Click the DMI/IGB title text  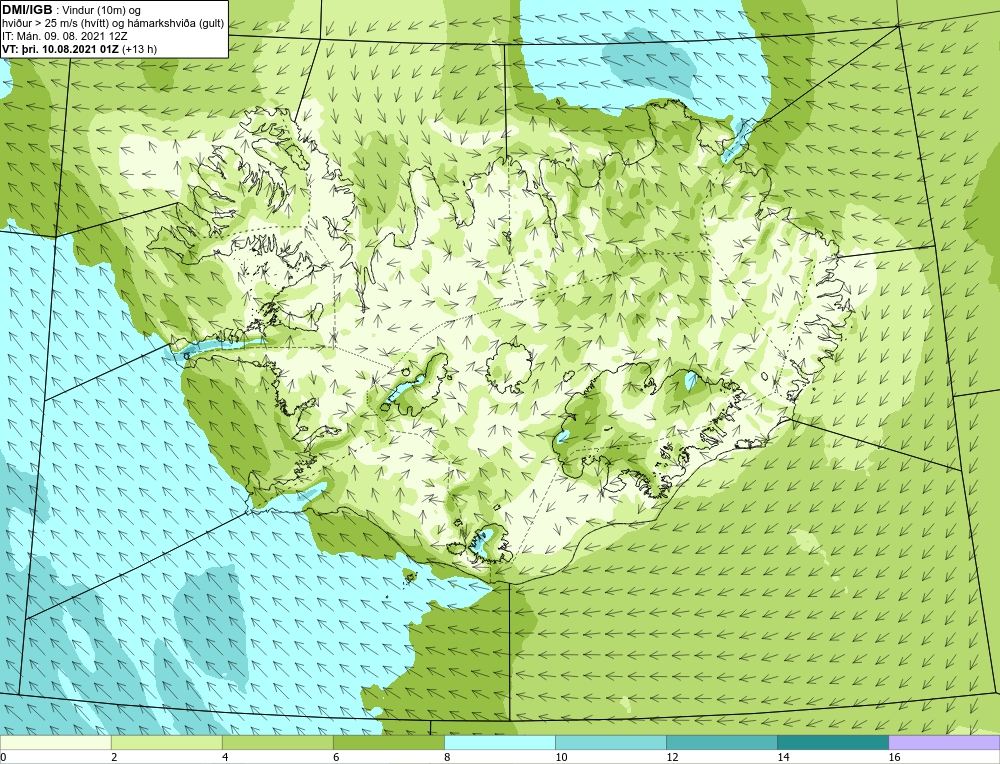tap(27, 10)
